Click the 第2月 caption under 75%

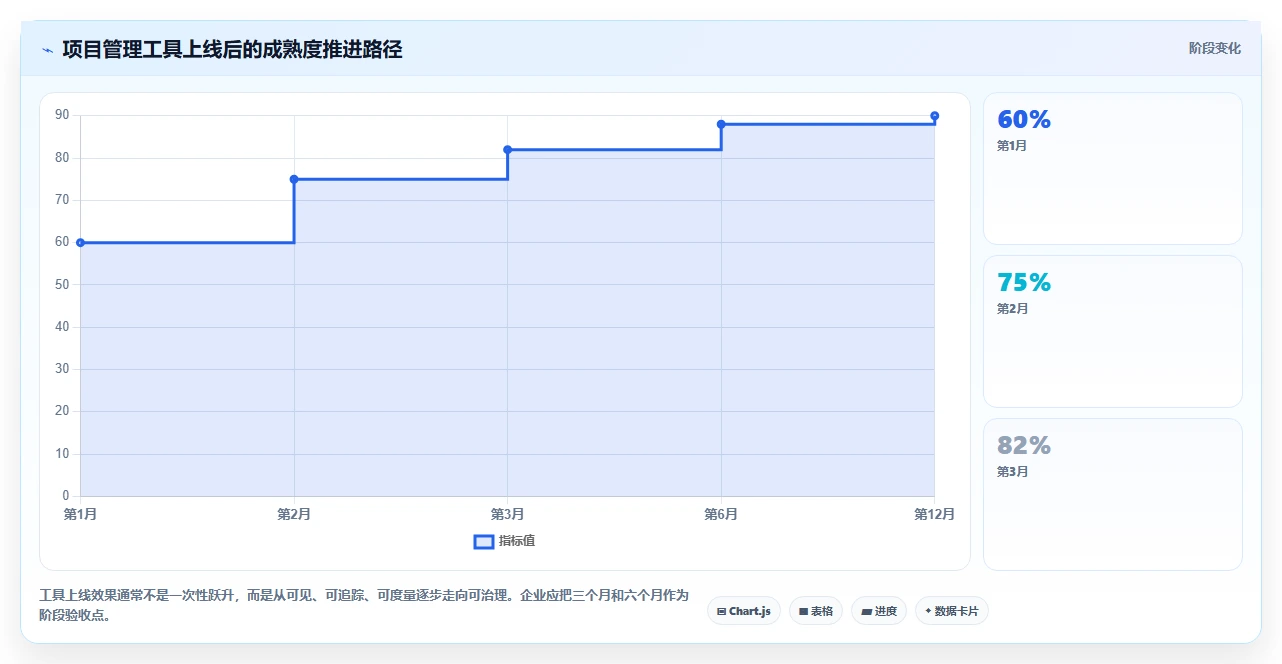1012,309
